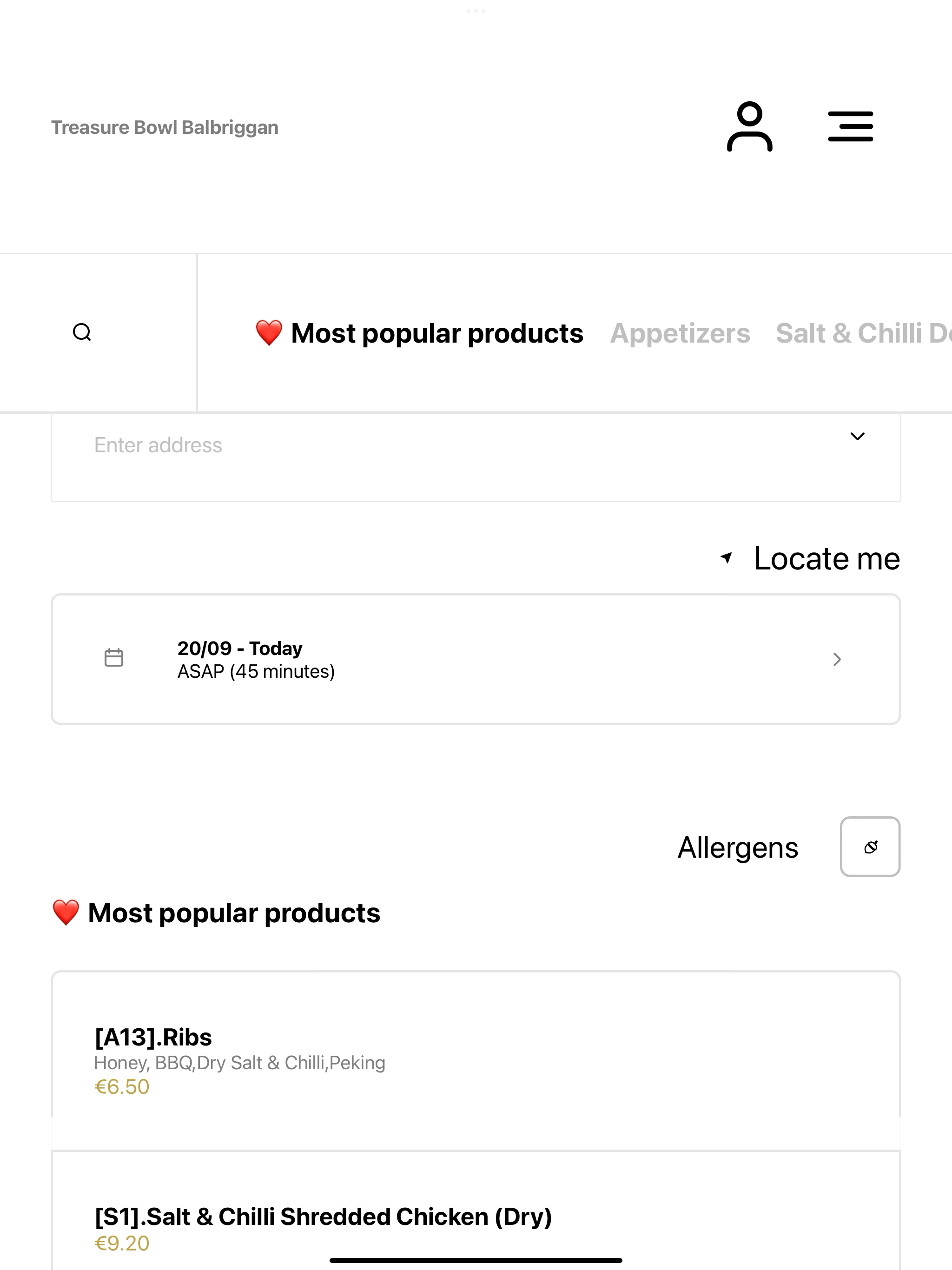This screenshot has width=952, height=1270.
Task: Switch to the Salt & Chilli category tab
Action: (x=864, y=334)
